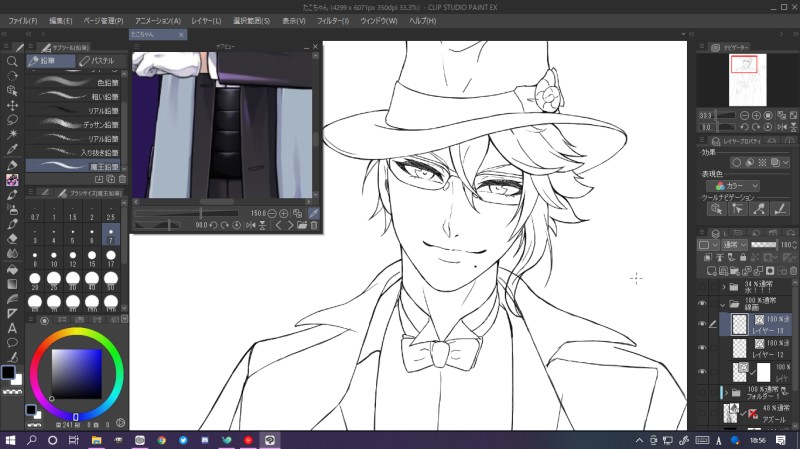800x449 pixels.
Task: Open ファイル(F) menu
Action: pos(22,21)
